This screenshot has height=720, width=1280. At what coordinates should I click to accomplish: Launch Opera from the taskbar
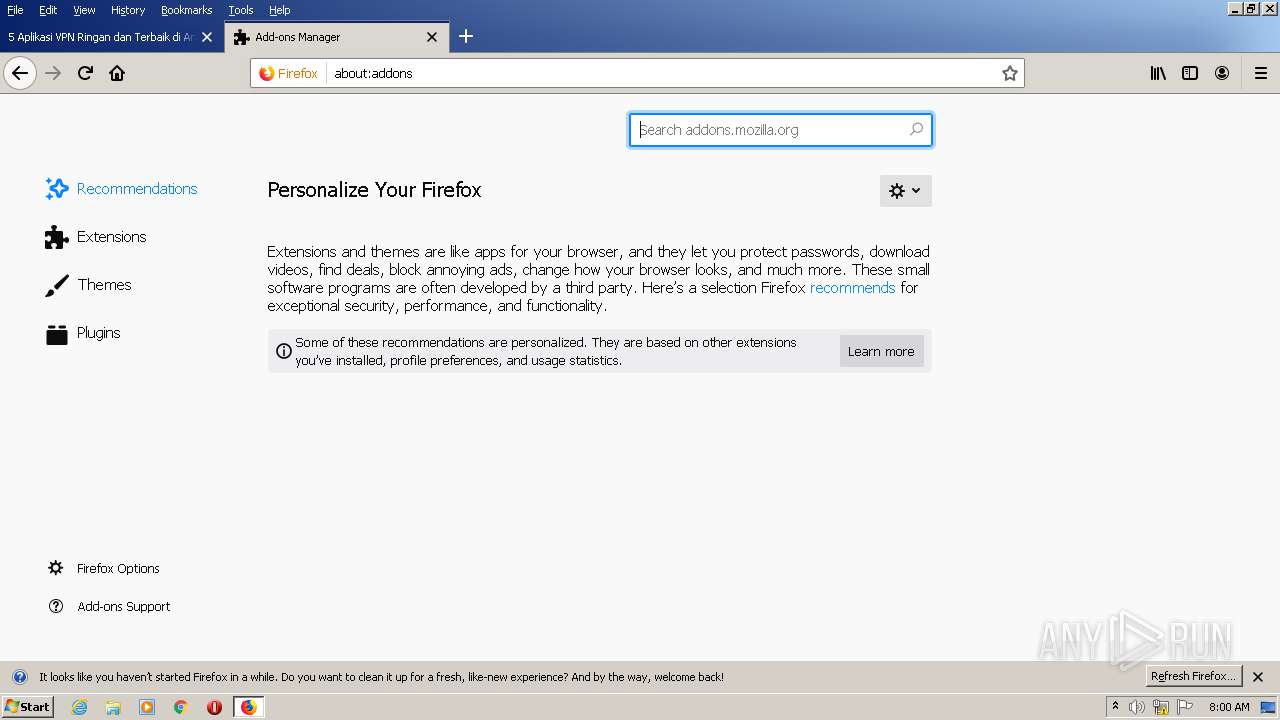click(x=214, y=707)
